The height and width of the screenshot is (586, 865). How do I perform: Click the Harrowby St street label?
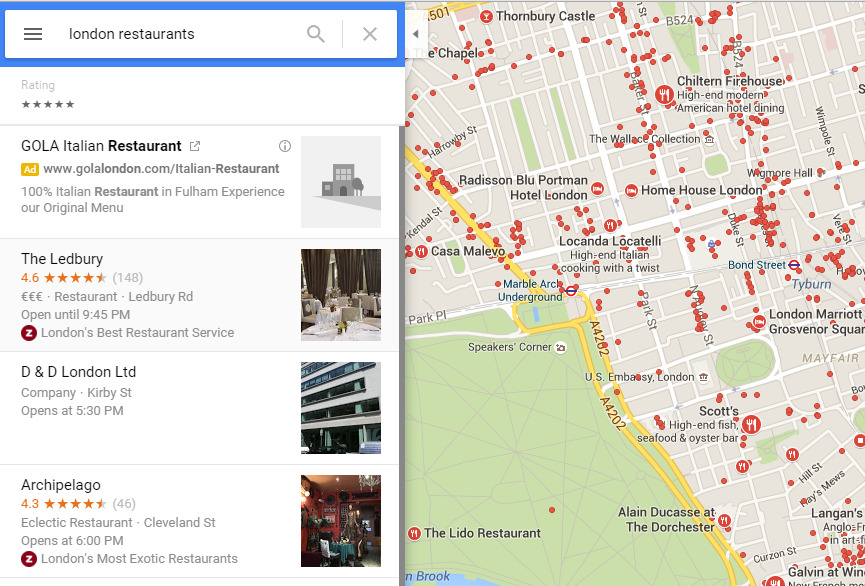pos(452,141)
